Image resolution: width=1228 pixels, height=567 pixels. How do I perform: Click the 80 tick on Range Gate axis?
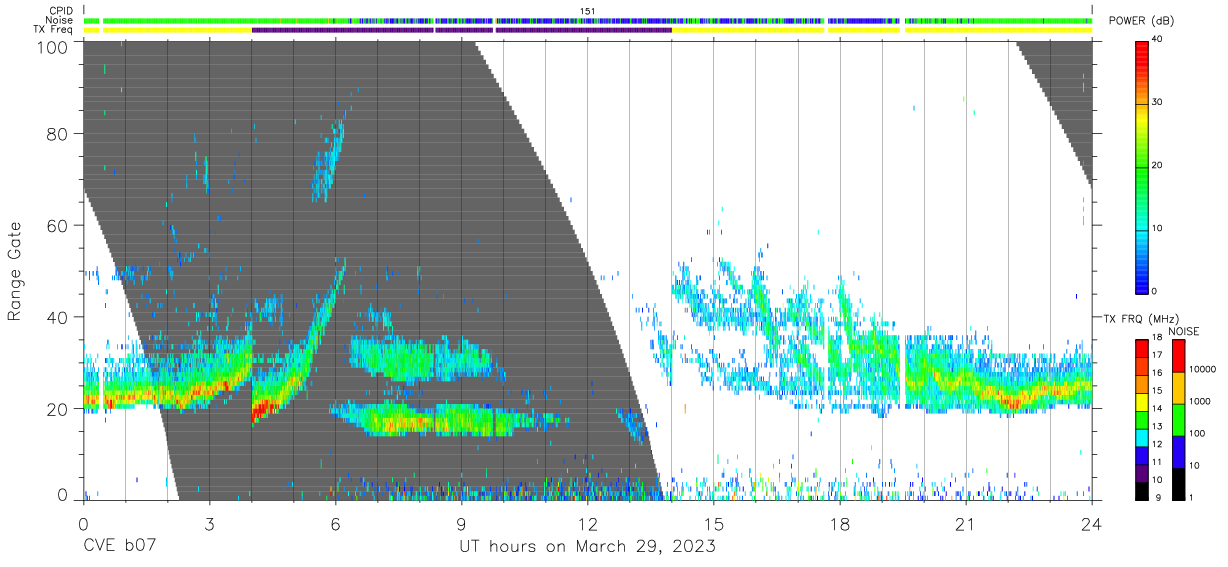tap(58, 133)
